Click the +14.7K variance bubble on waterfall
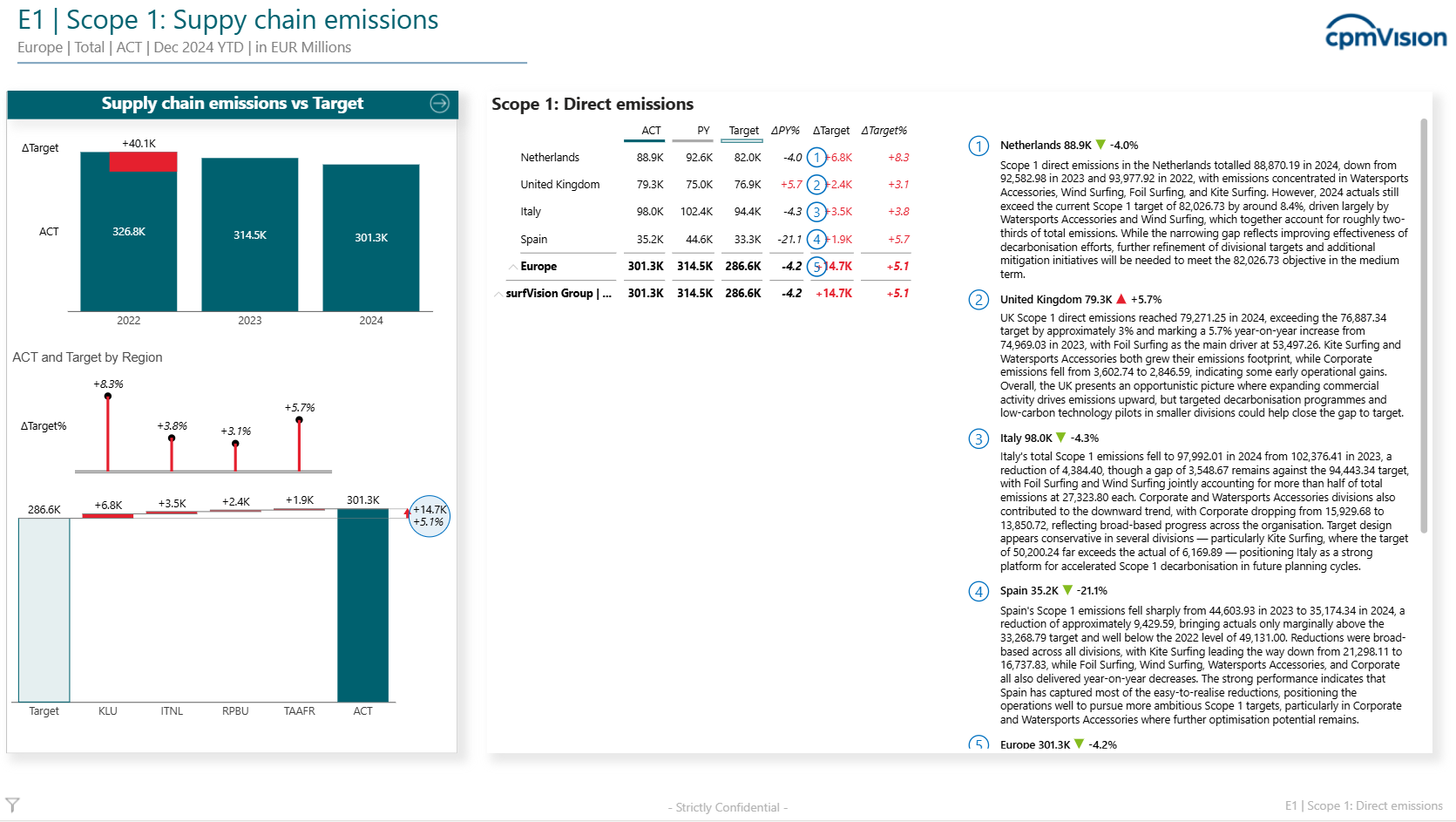This screenshot has width=1456, height=822. [x=430, y=516]
